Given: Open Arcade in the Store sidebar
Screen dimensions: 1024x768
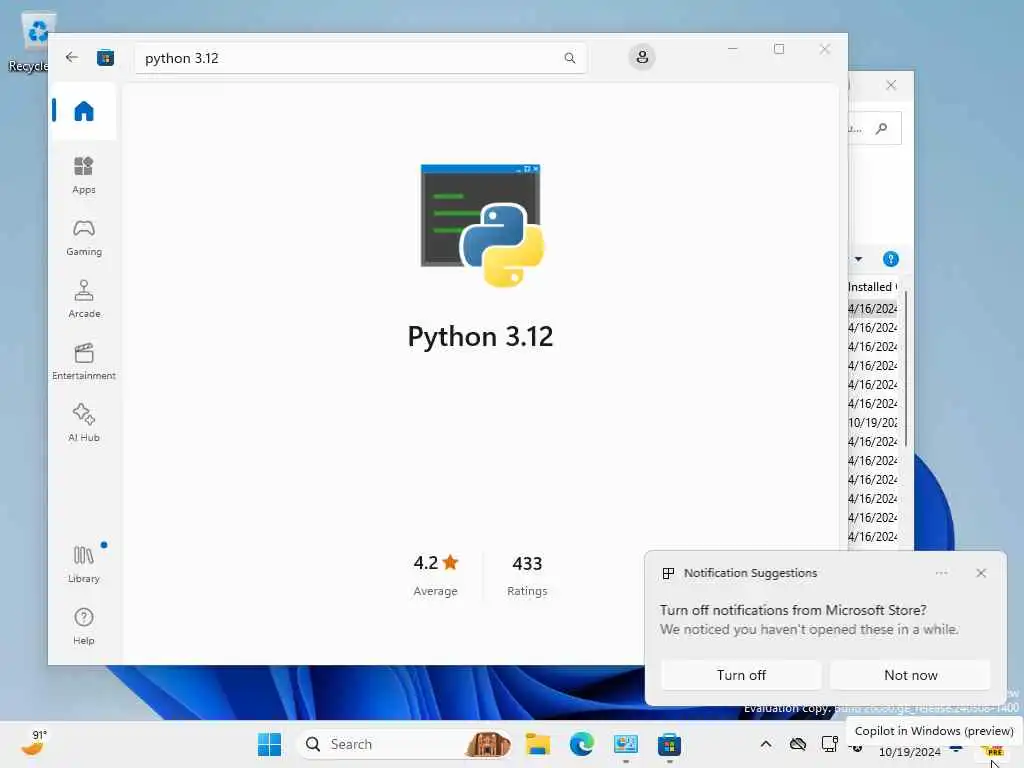Looking at the screenshot, I should 84,299.
